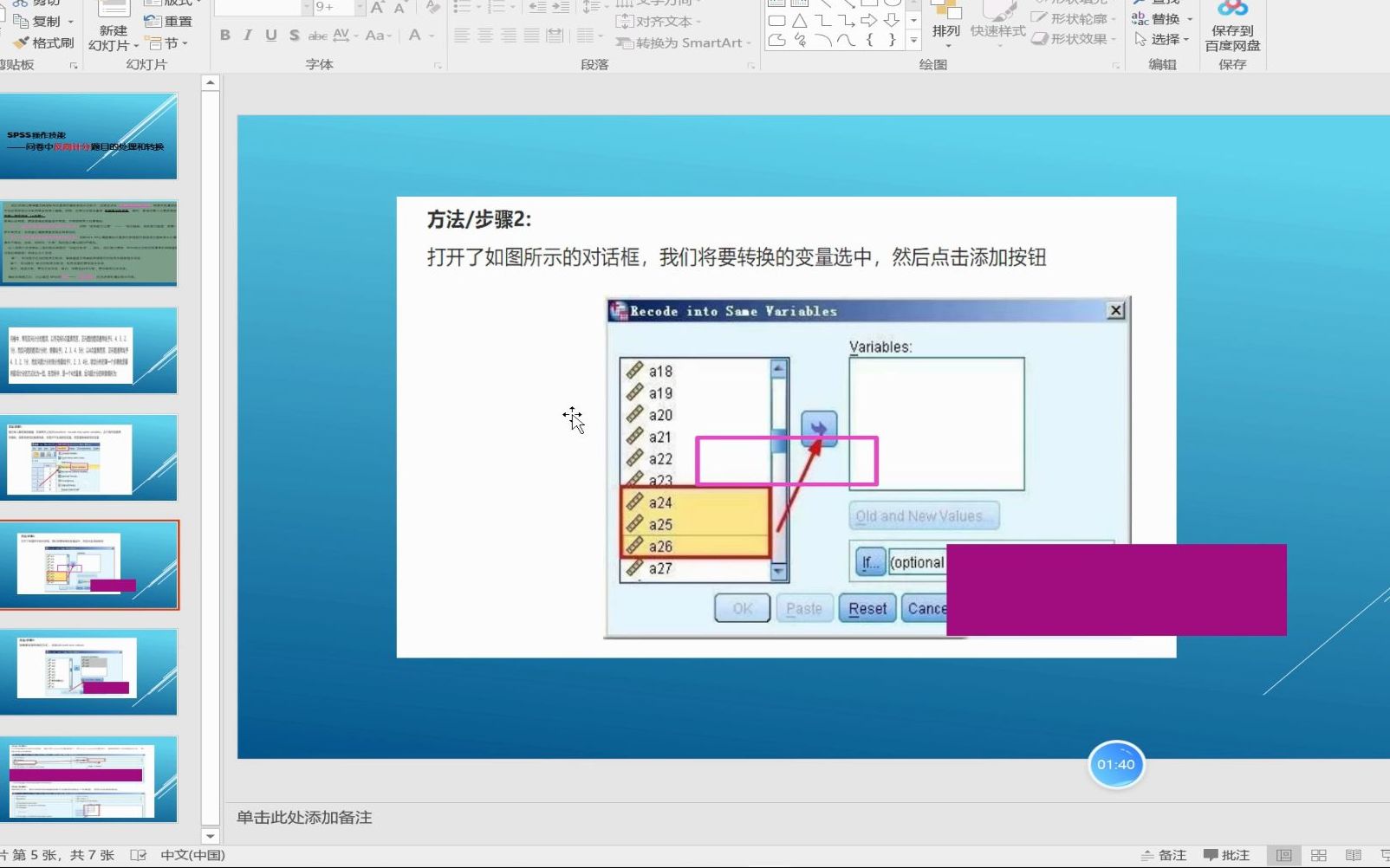Screen dimensions: 1390x868
Task: Select the last slide thumbnail in panel
Action: tap(88, 780)
